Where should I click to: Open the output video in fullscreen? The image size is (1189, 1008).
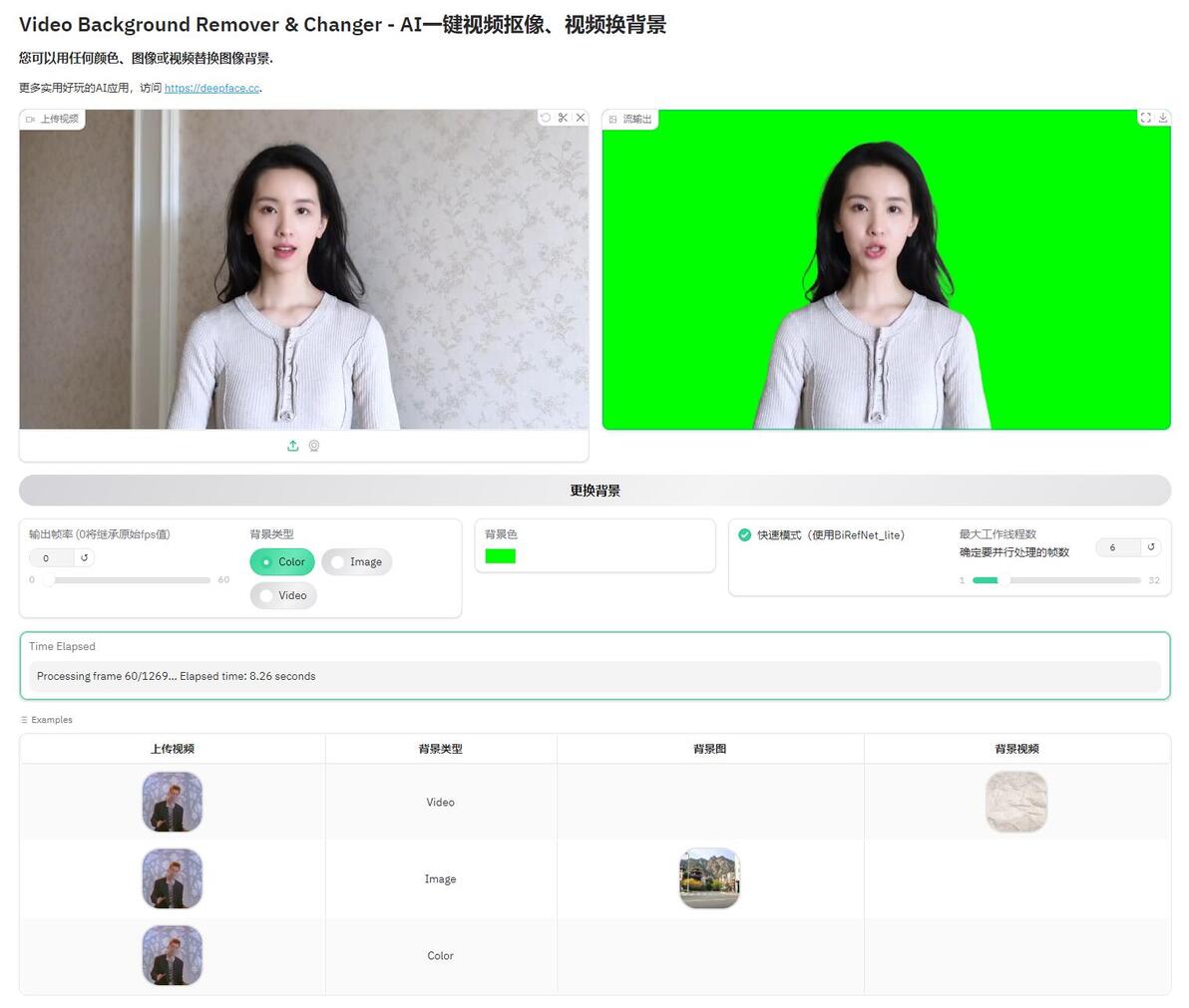tap(1146, 118)
